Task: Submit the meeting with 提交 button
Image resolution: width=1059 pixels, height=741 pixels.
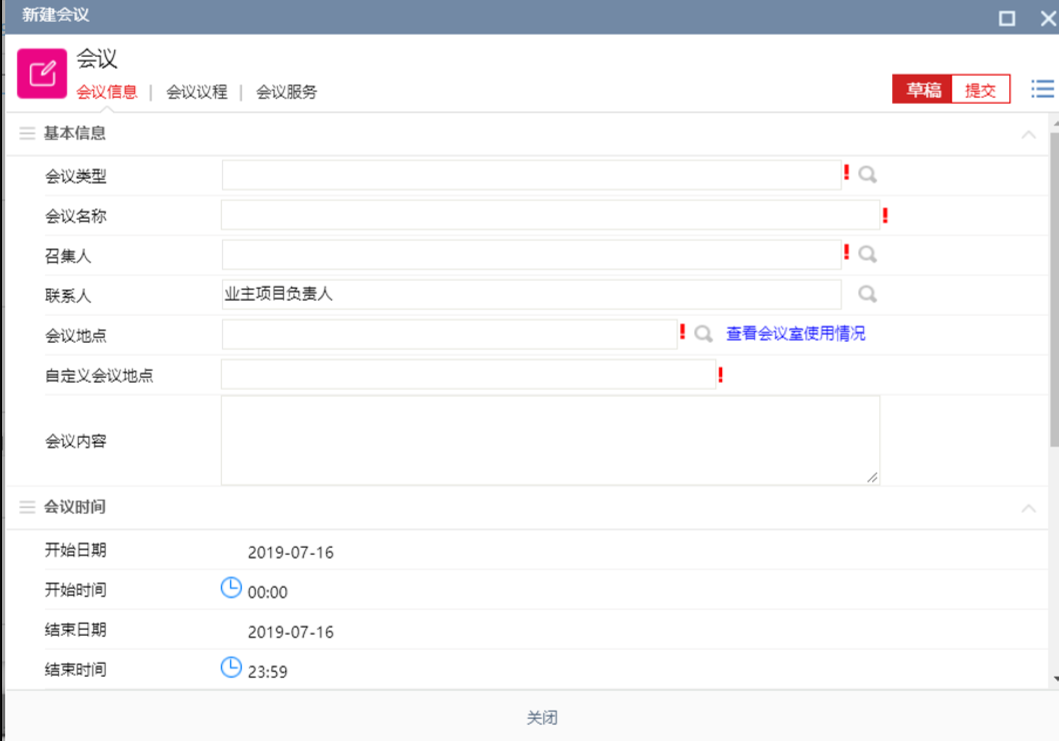Action: point(981,89)
